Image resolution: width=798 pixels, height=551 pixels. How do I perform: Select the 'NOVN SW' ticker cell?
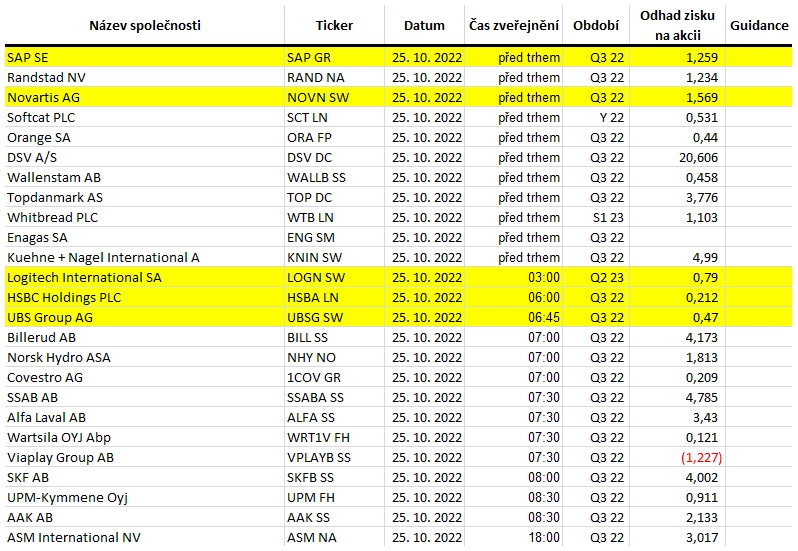click(x=334, y=97)
